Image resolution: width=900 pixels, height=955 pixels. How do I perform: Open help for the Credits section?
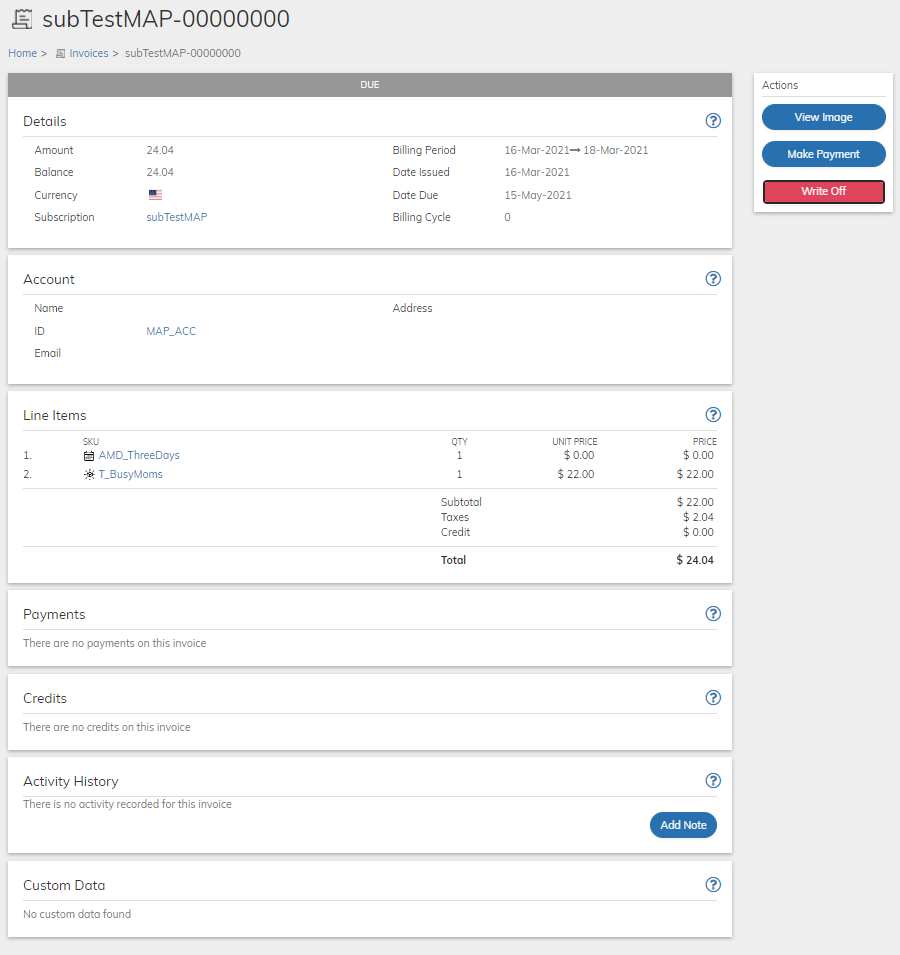(x=712, y=698)
